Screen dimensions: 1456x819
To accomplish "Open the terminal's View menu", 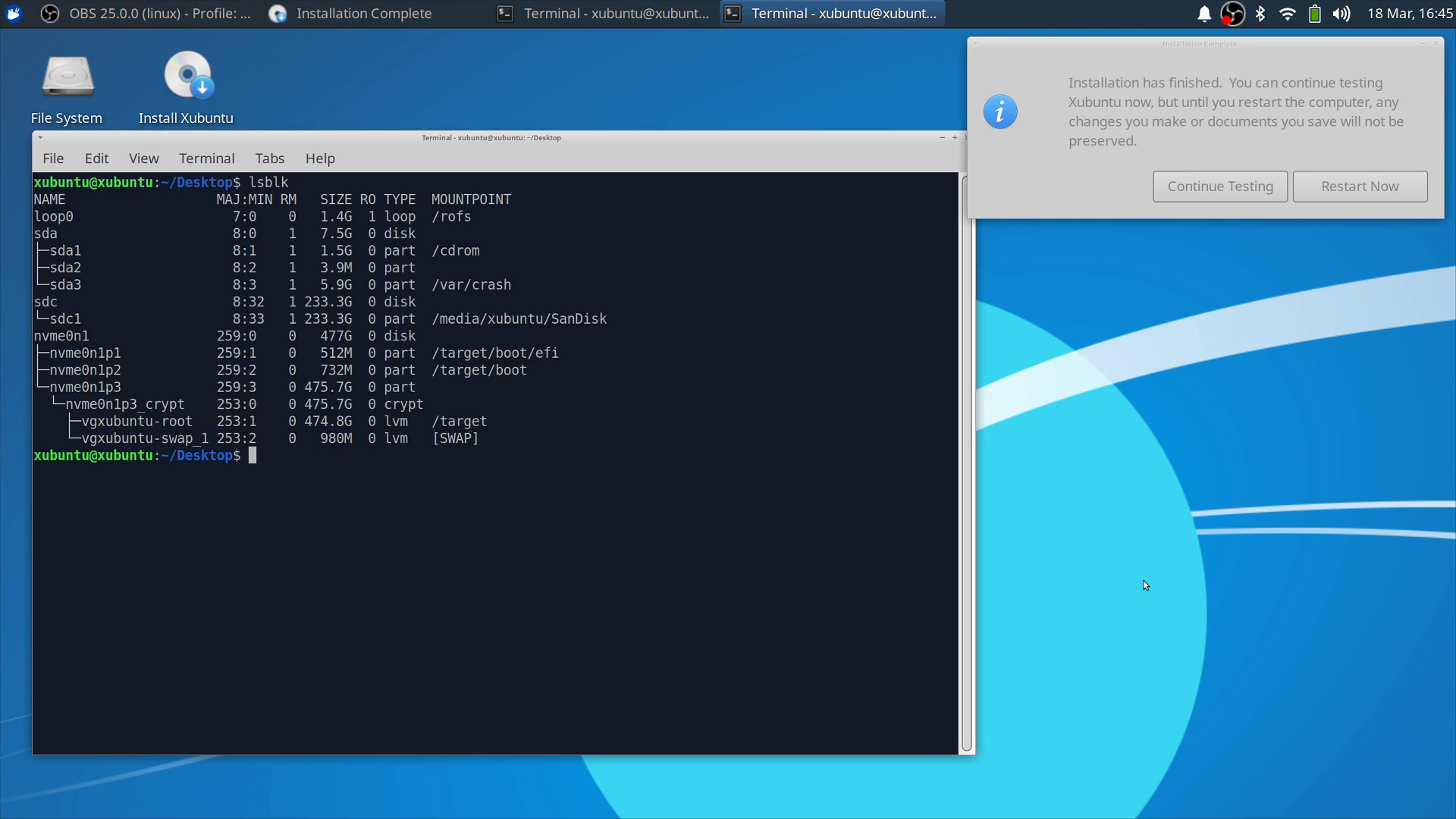I will [143, 158].
